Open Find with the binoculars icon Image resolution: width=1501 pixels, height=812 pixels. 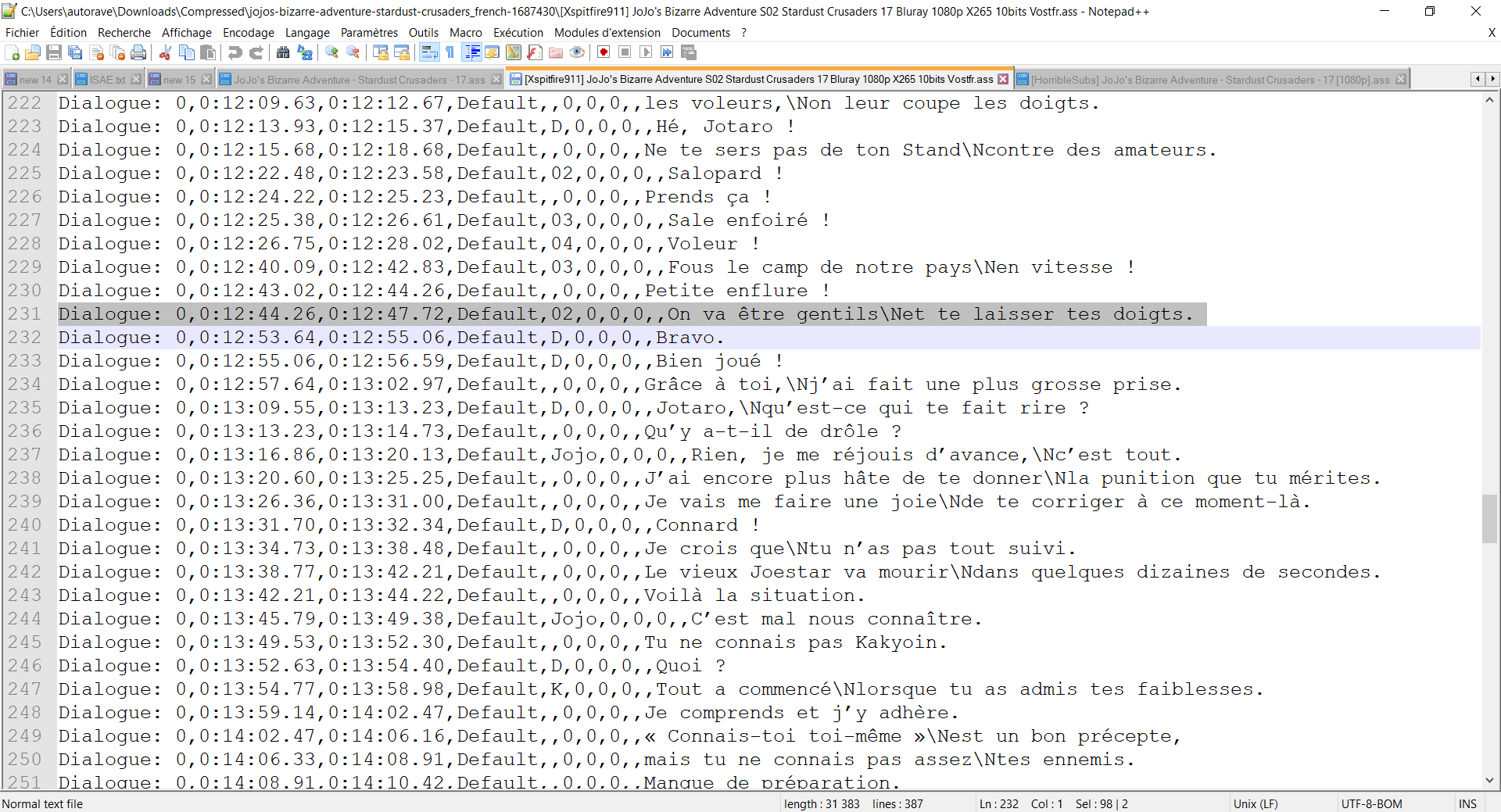(283, 52)
